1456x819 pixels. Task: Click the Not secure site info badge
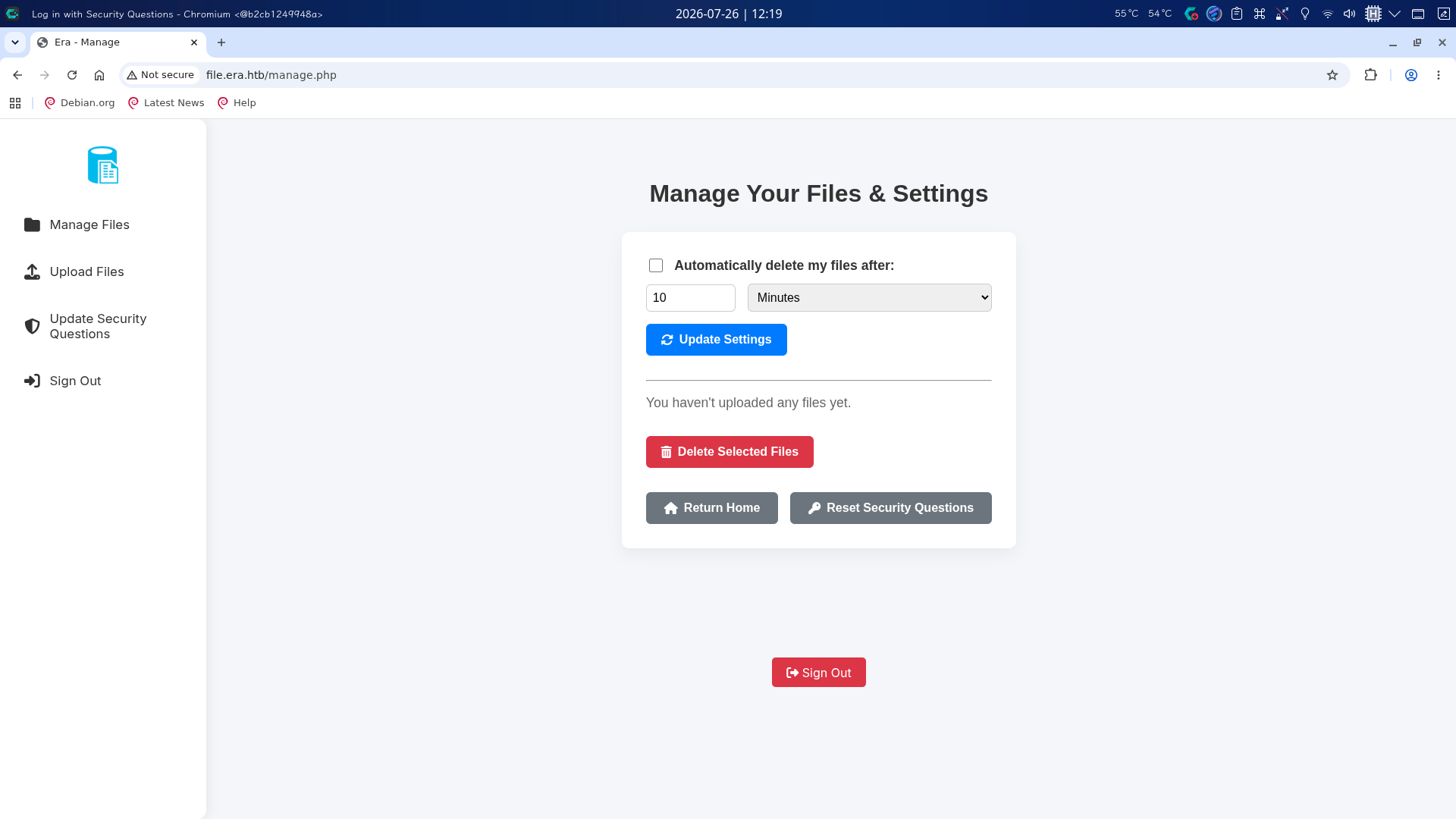[x=160, y=75]
